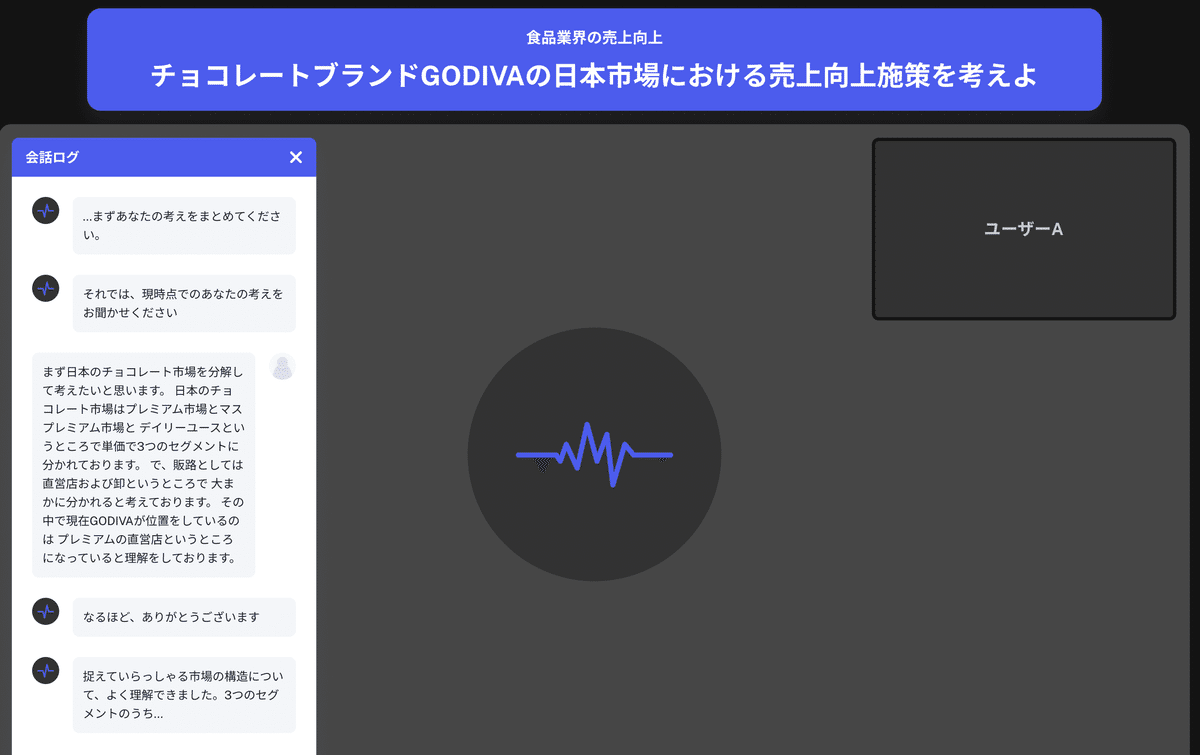
Task: Click the message '捉えていらっしゃる市場の構造について'
Action: point(184,695)
